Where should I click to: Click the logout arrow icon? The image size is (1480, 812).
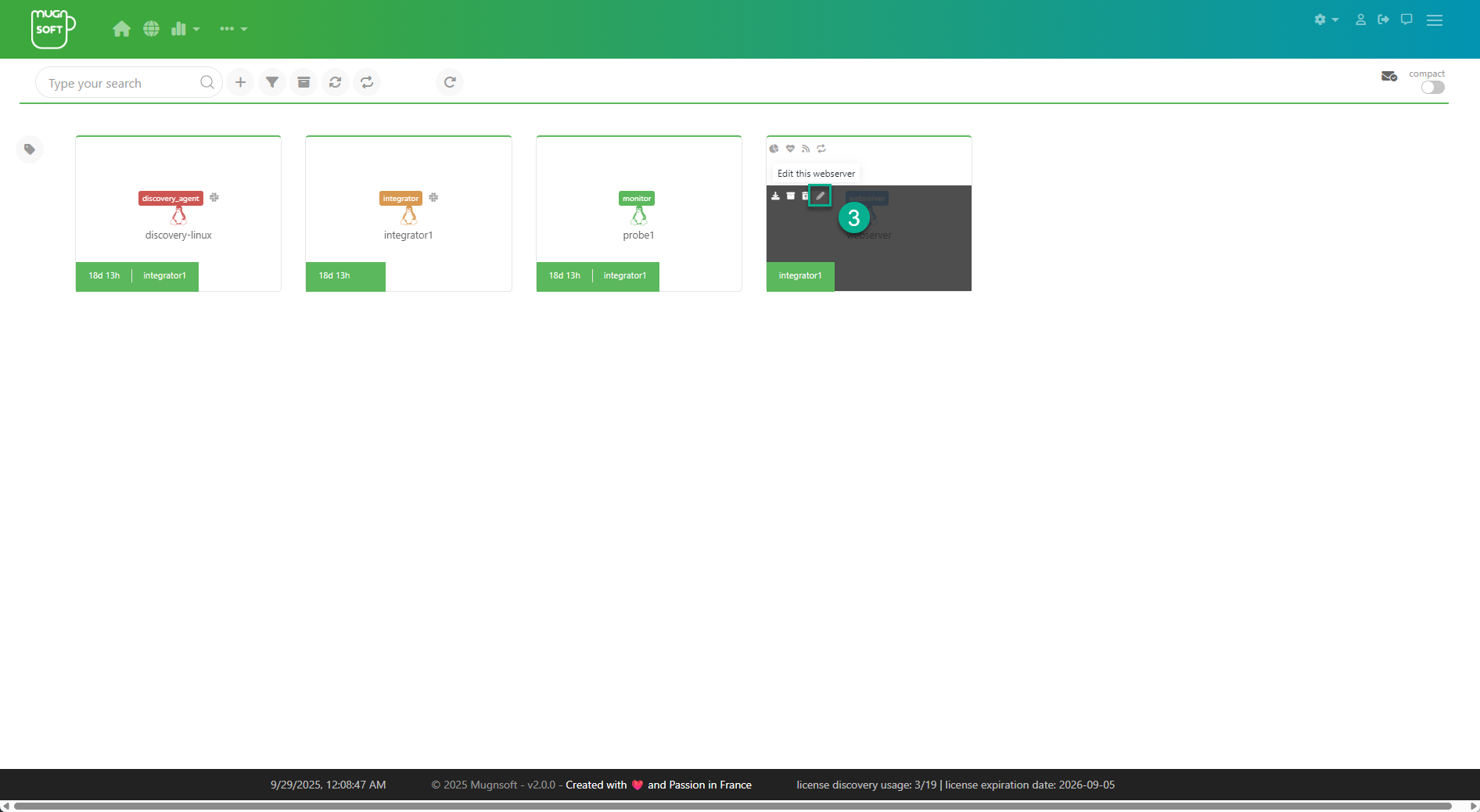pyautogui.click(x=1383, y=20)
